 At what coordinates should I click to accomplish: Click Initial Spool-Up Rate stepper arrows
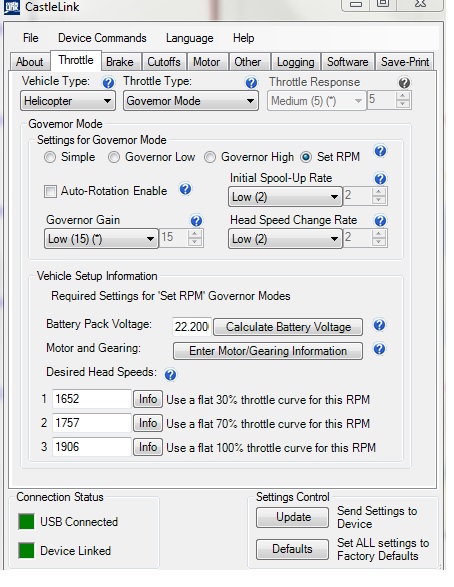[x=379, y=195]
